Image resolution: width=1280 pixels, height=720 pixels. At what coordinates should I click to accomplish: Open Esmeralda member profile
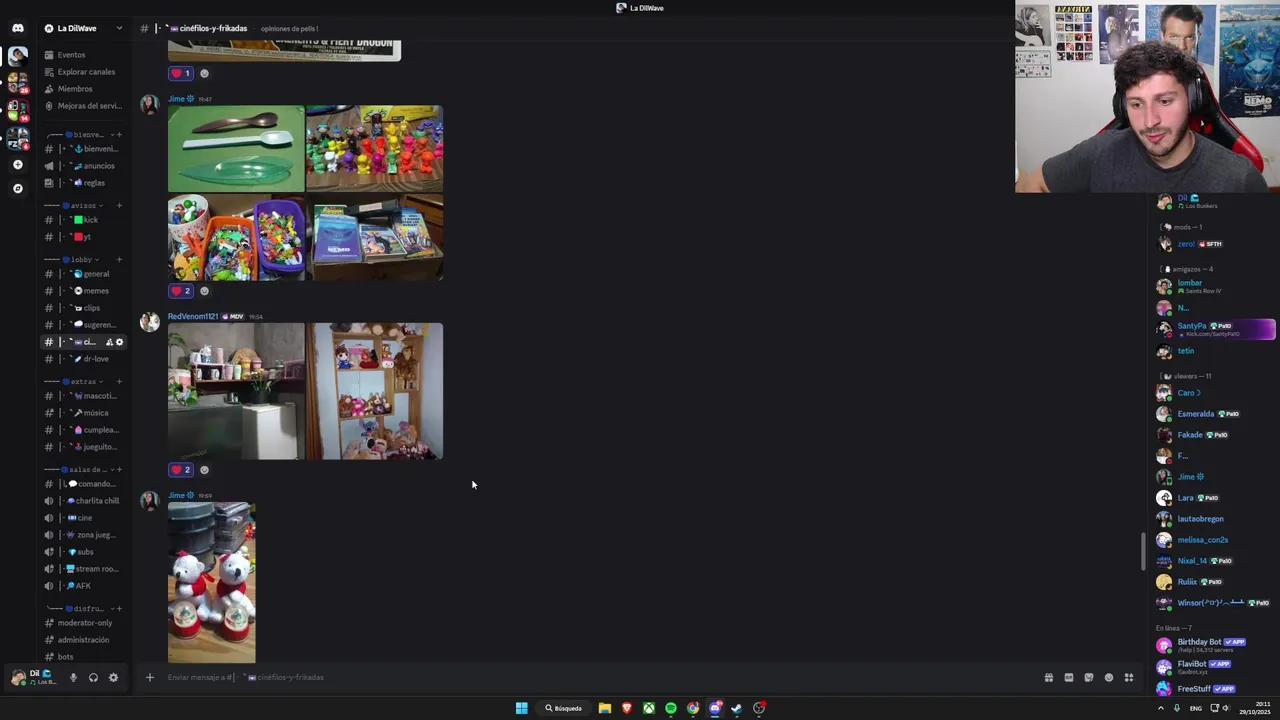pos(1215,414)
